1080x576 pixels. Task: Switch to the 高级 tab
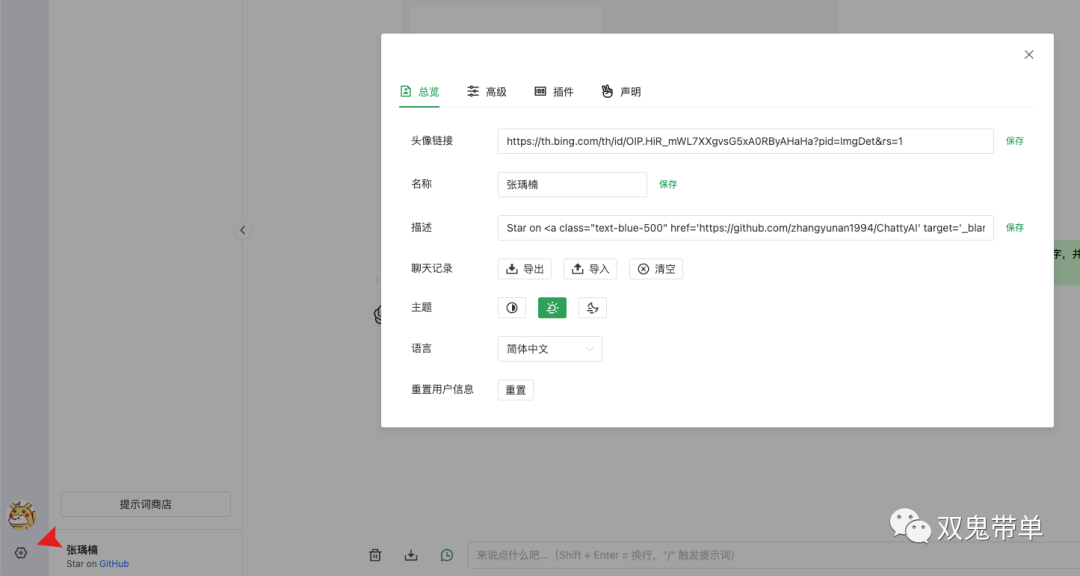486,91
